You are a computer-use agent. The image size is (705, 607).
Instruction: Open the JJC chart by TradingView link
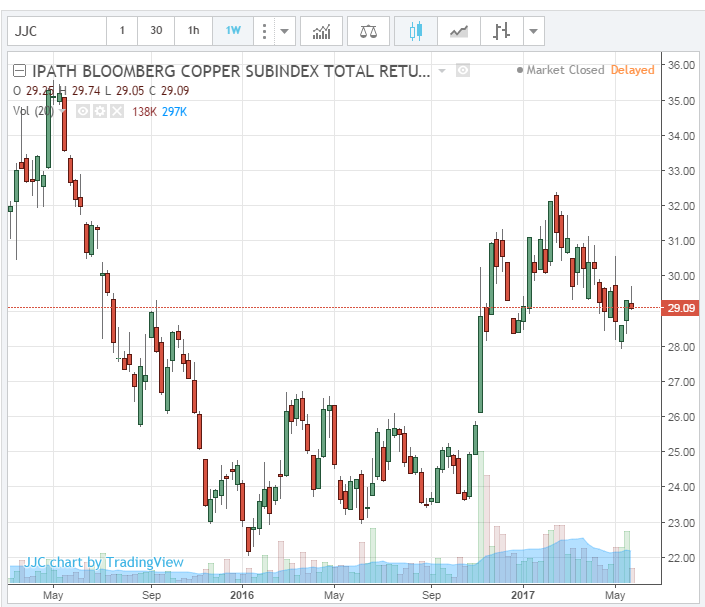pyautogui.click(x=104, y=562)
